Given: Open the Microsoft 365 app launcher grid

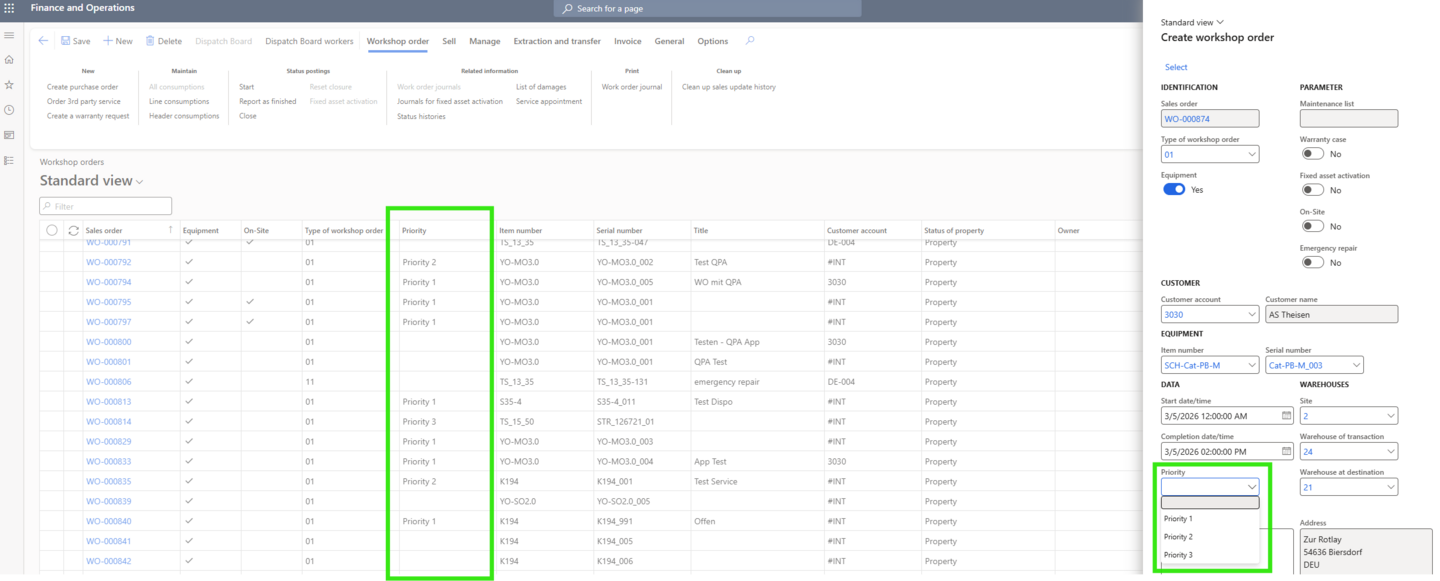Looking at the screenshot, I should (11, 9).
